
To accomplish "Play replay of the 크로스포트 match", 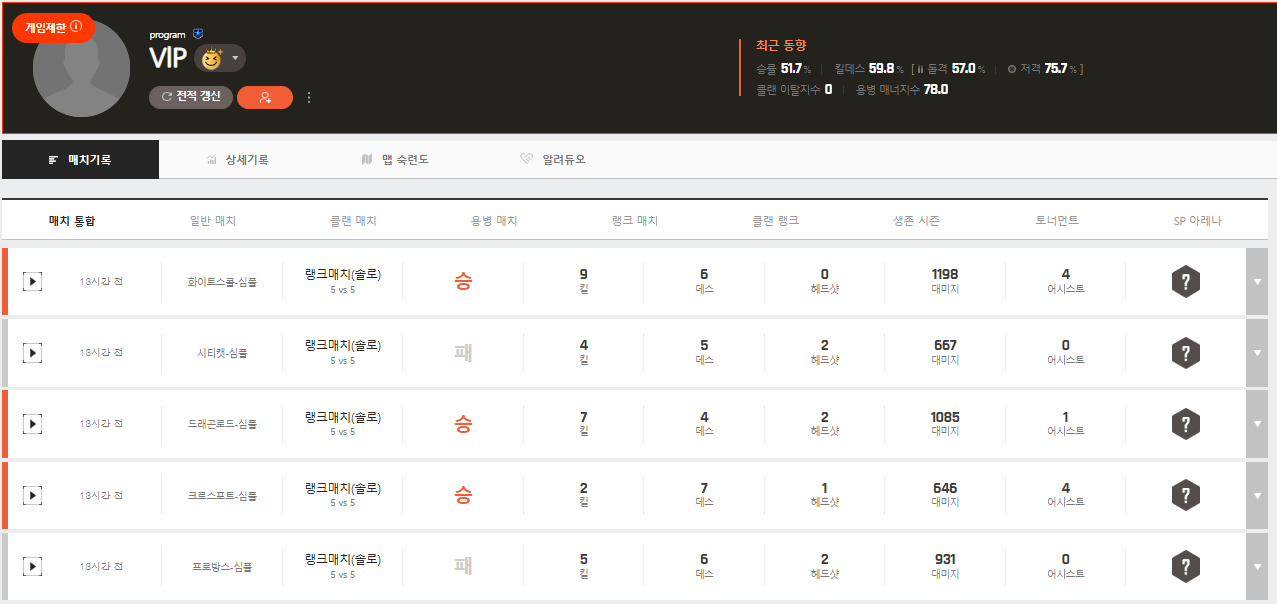I will coord(33,495).
